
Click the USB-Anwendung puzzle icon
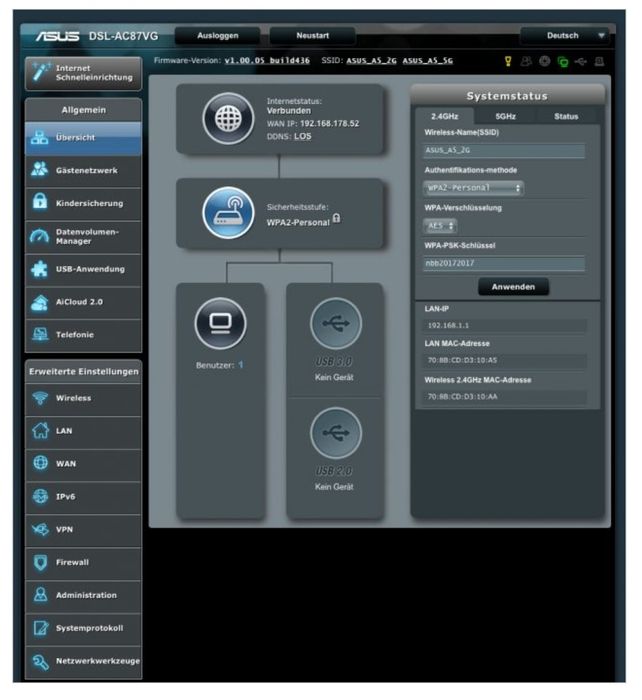pyautogui.click(x=40, y=269)
